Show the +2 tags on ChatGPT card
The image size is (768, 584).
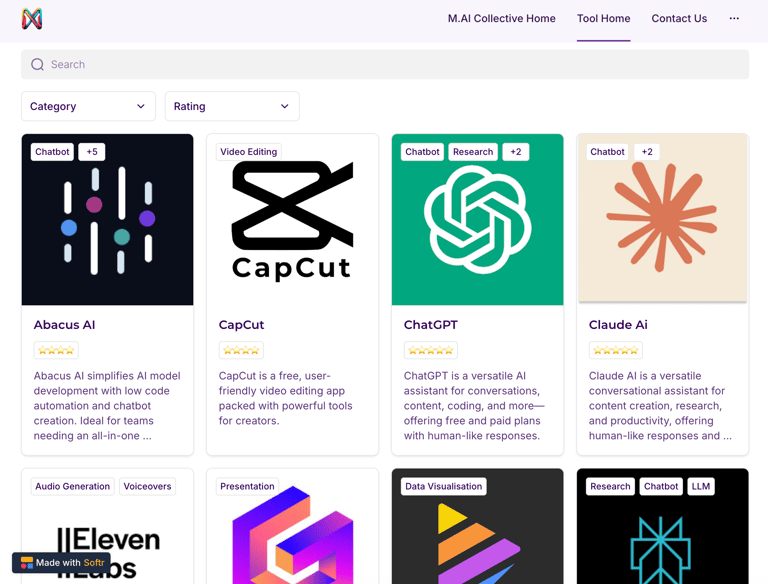[516, 152]
